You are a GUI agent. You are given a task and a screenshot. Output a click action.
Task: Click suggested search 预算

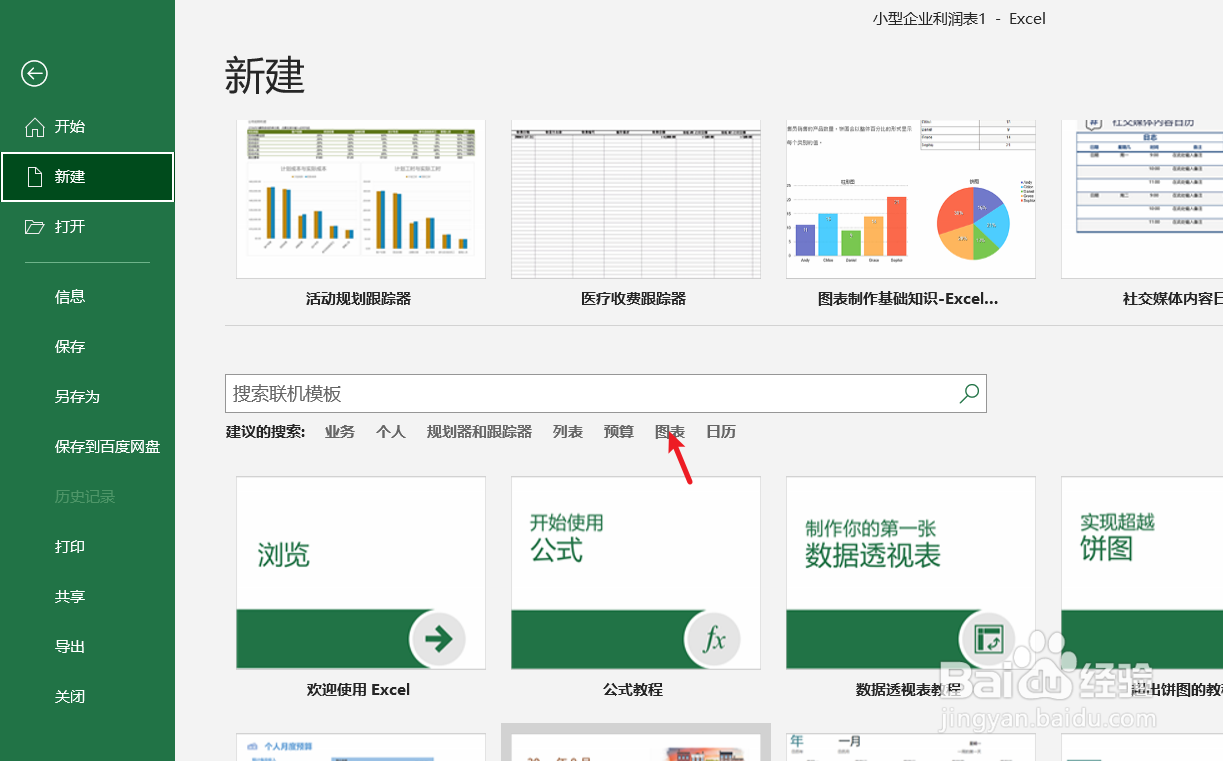[x=619, y=432]
